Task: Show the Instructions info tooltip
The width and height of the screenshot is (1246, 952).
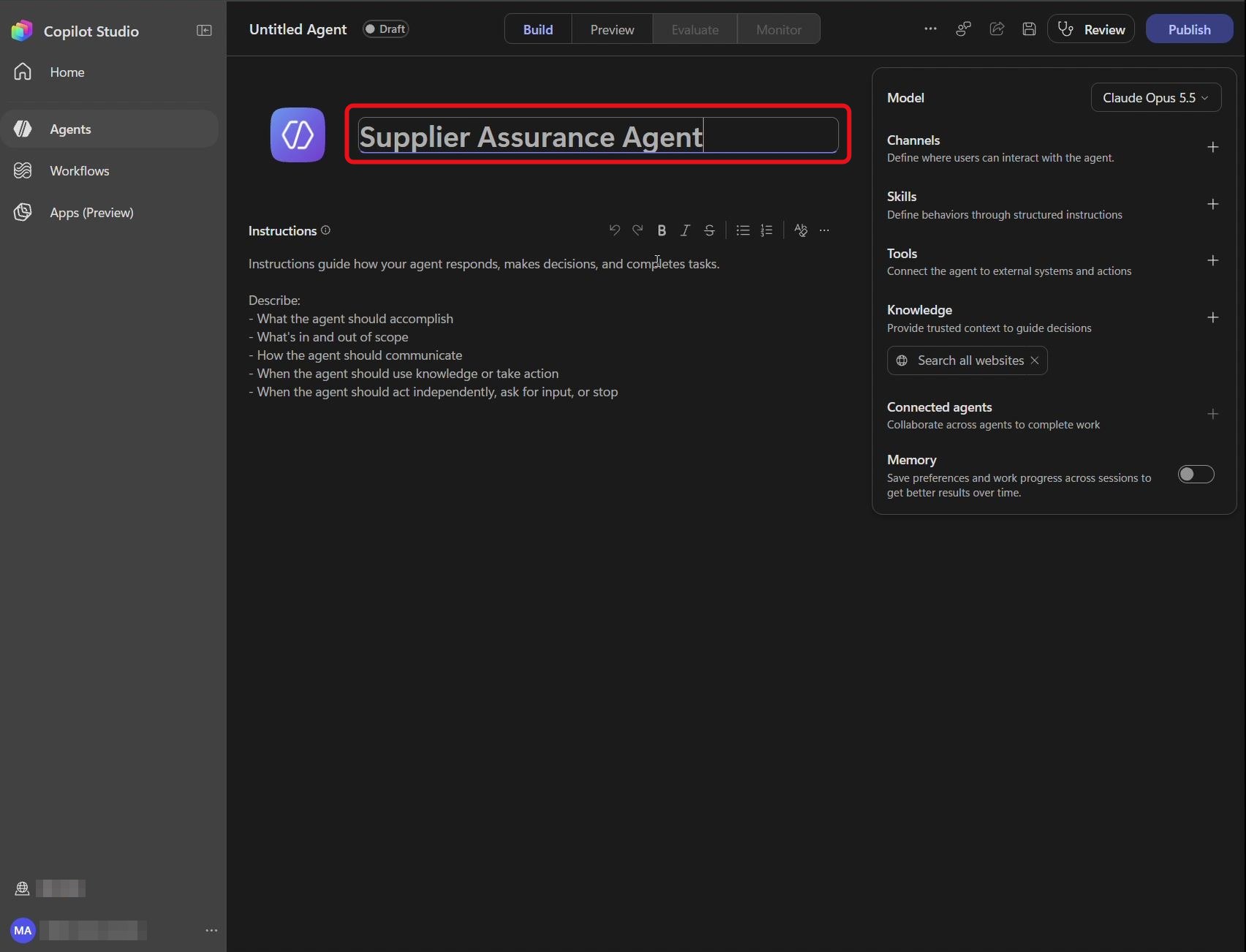Action: tap(325, 230)
